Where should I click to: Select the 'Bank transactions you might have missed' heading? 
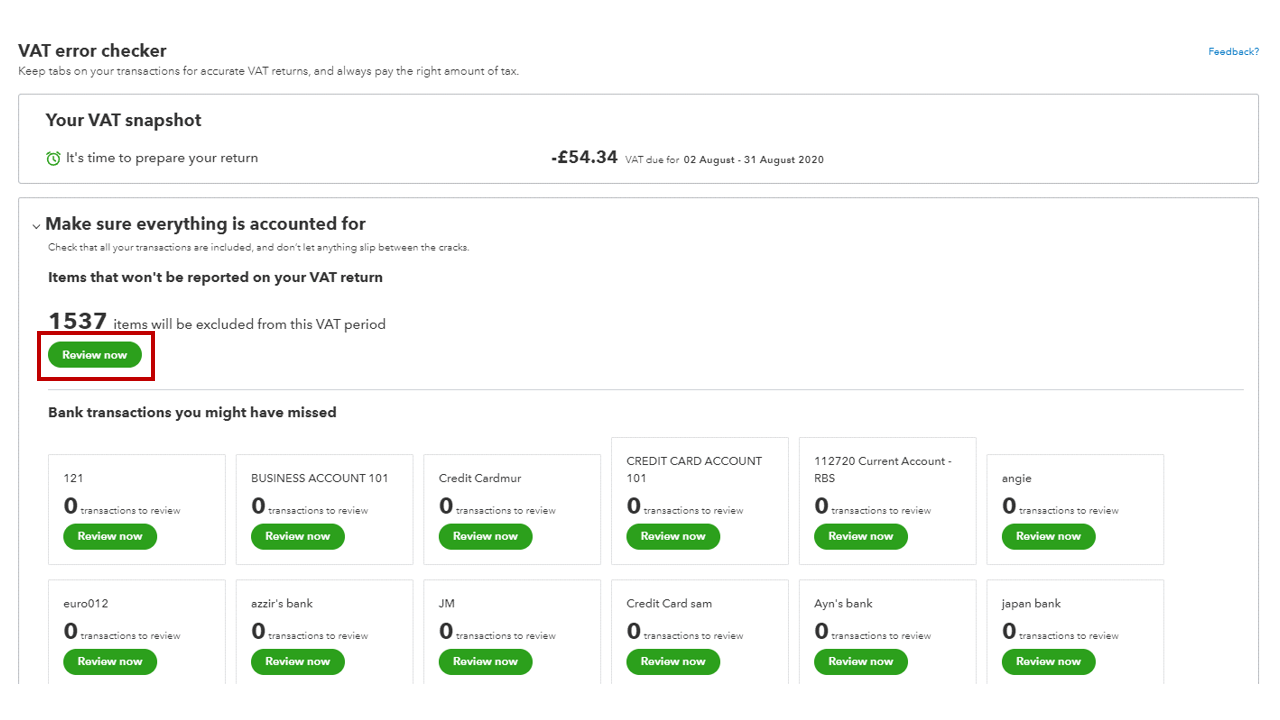pos(192,412)
